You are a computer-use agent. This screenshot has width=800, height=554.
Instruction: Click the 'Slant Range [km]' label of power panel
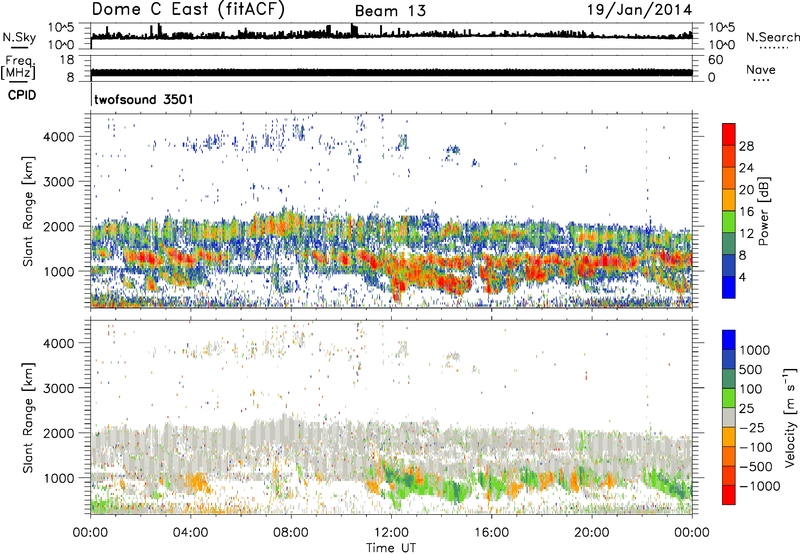[28, 211]
